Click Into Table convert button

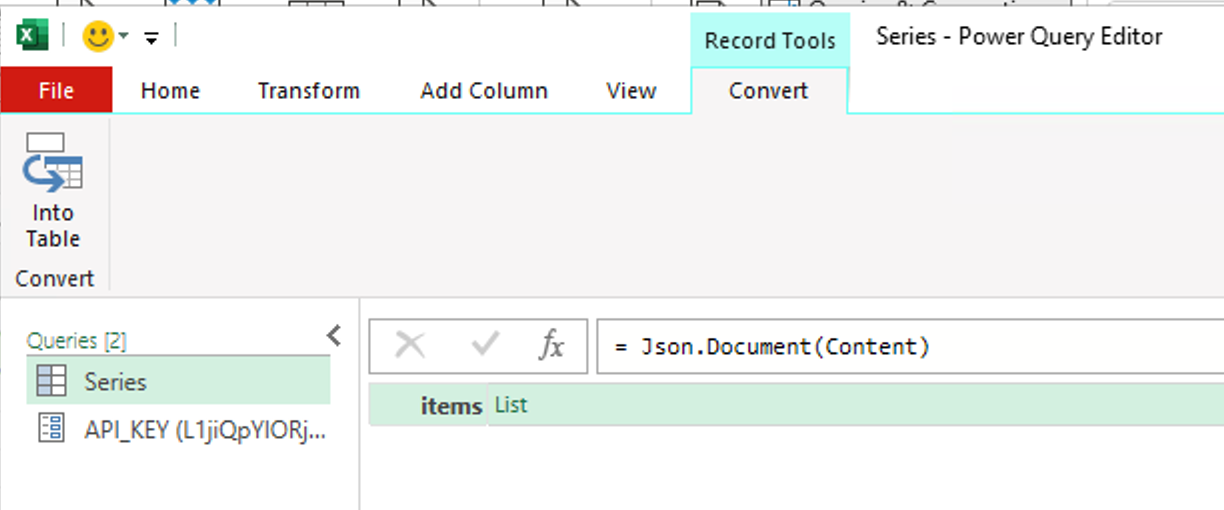[x=53, y=192]
